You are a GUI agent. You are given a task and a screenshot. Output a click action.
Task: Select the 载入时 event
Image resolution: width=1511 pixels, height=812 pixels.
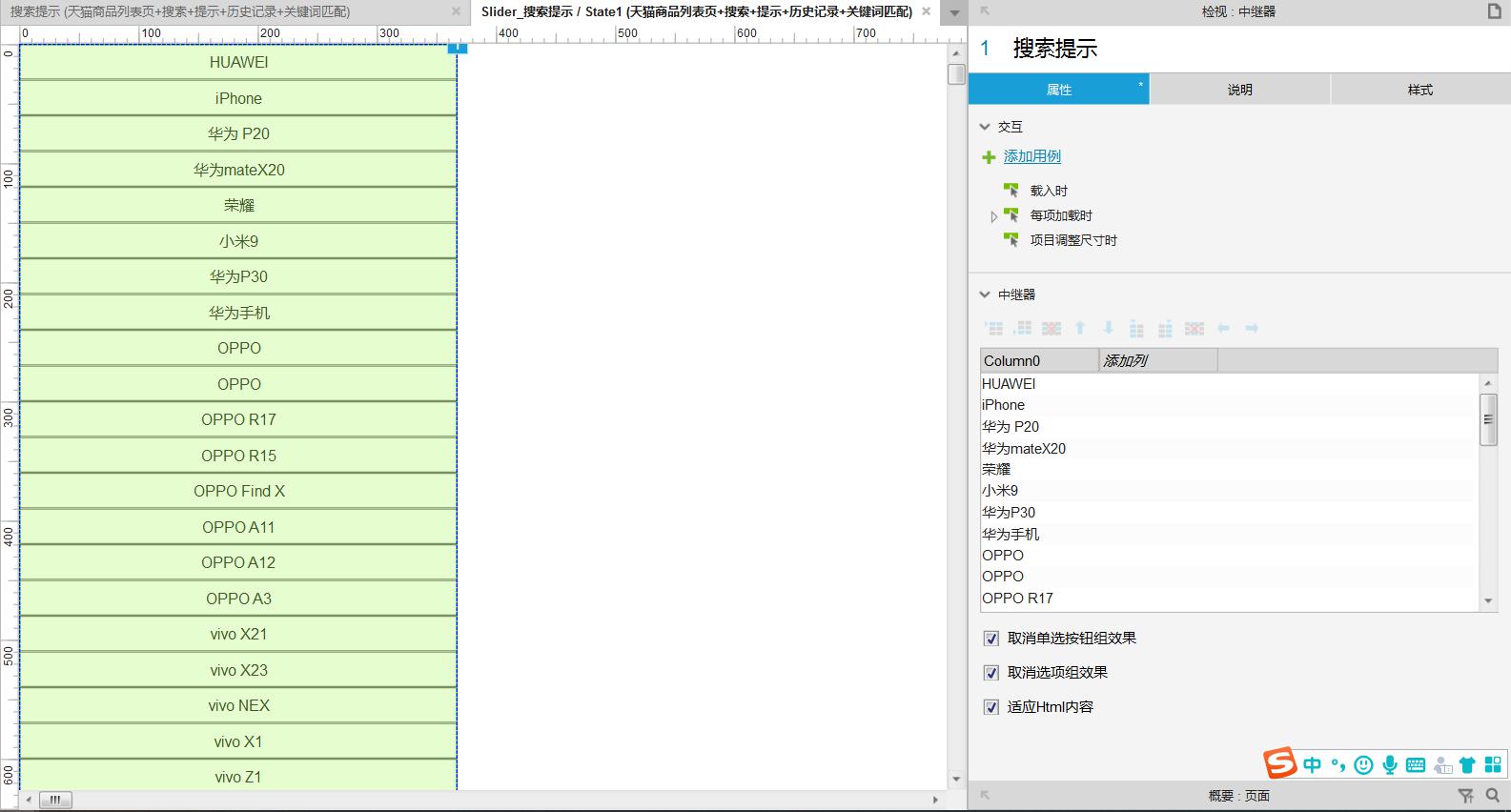(1049, 191)
